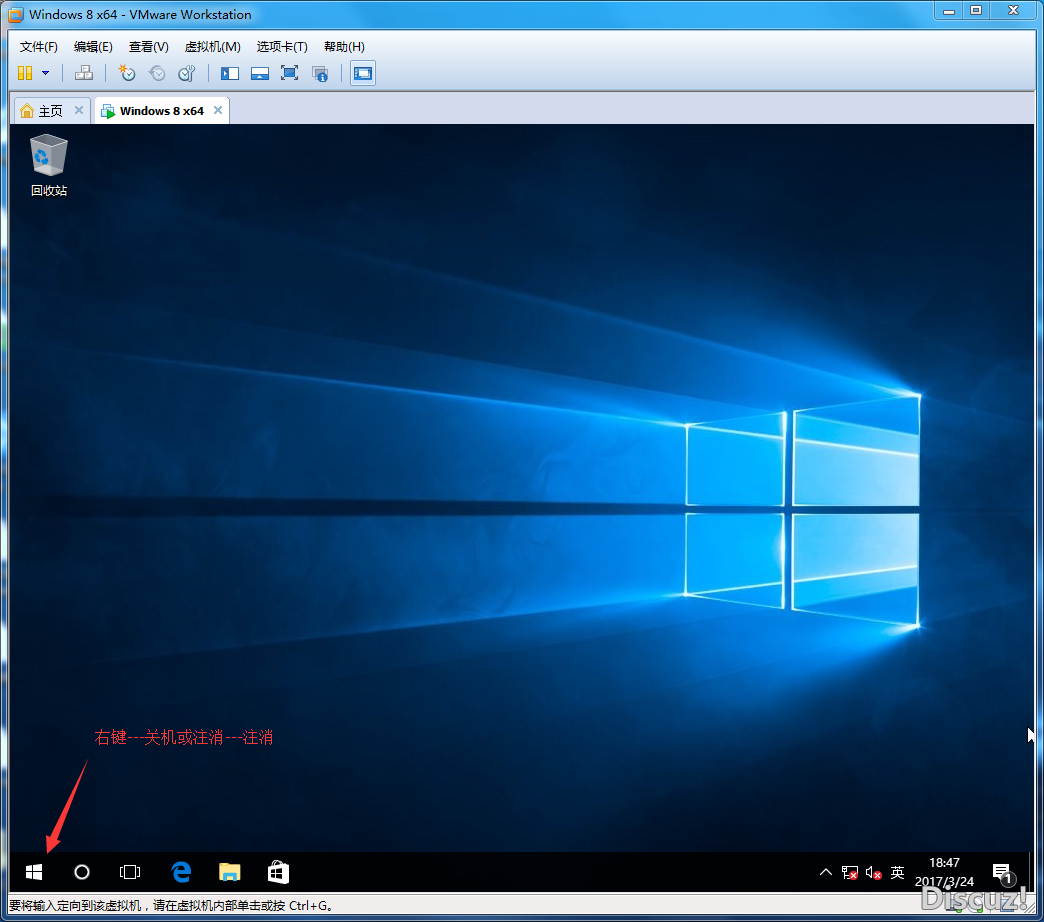Launch Microsoft Edge from the guest taskbar
This screenshot has width=1044, height=922.
tap(181, 872)
